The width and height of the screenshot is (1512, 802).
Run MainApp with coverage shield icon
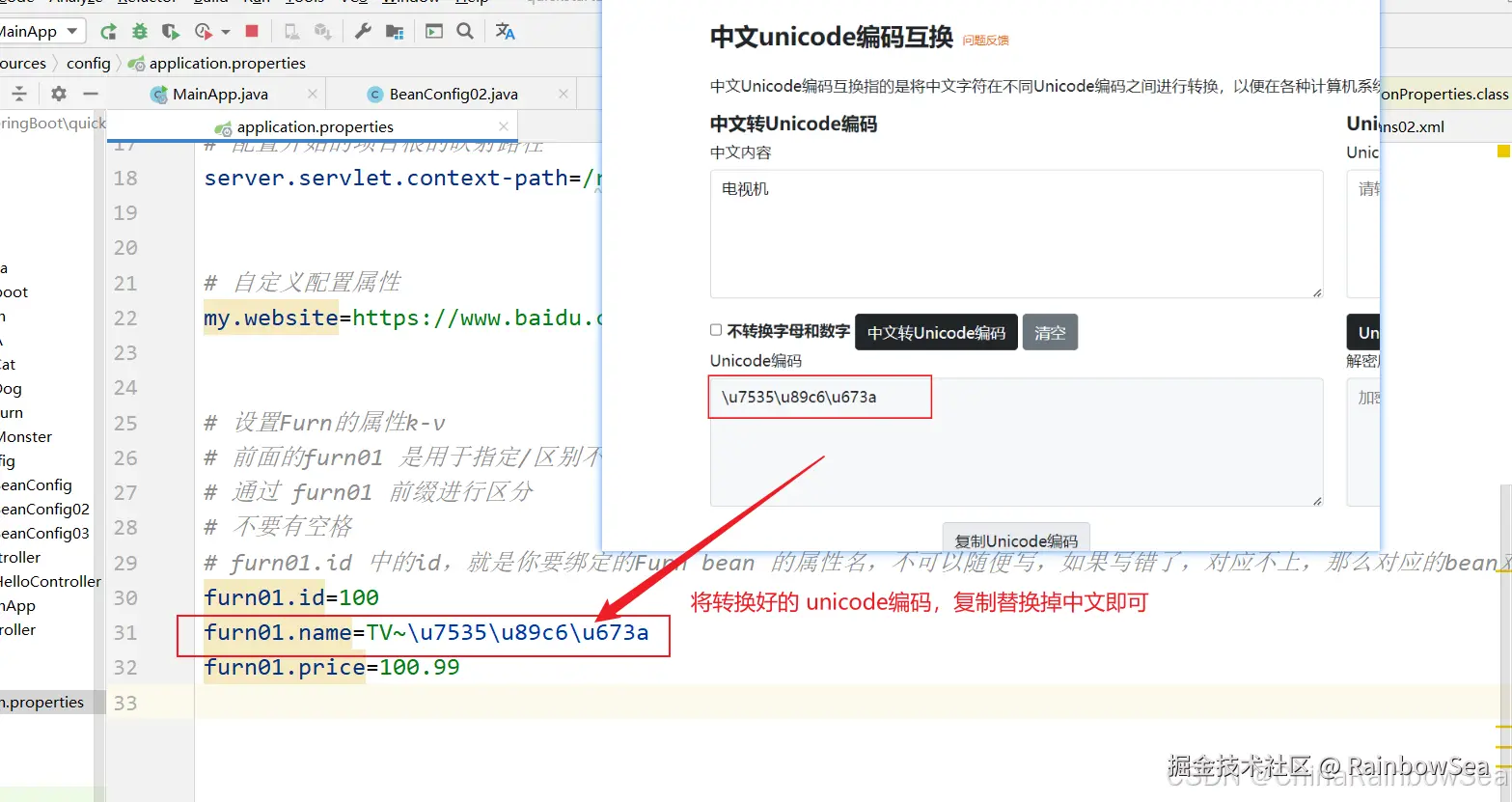(x=171, y=32)
